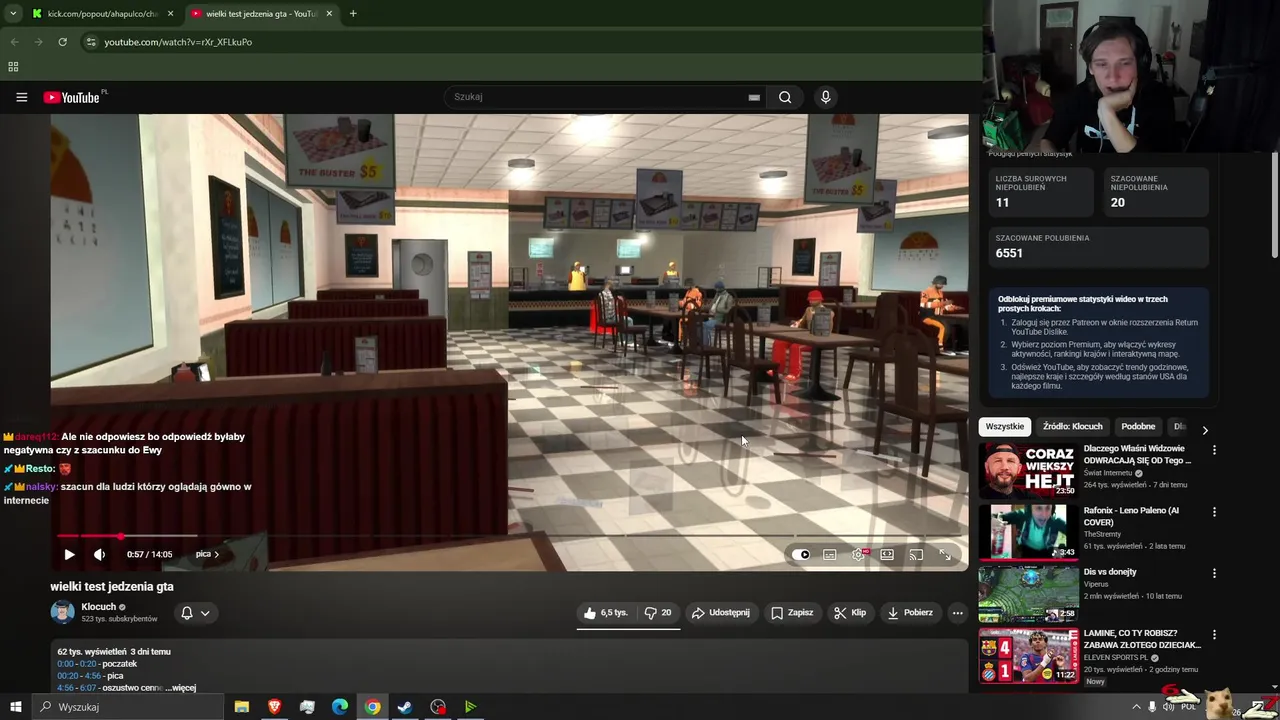Open the video title 'wielki test jedzenia gta'
1280x720 pixels.
112,587
